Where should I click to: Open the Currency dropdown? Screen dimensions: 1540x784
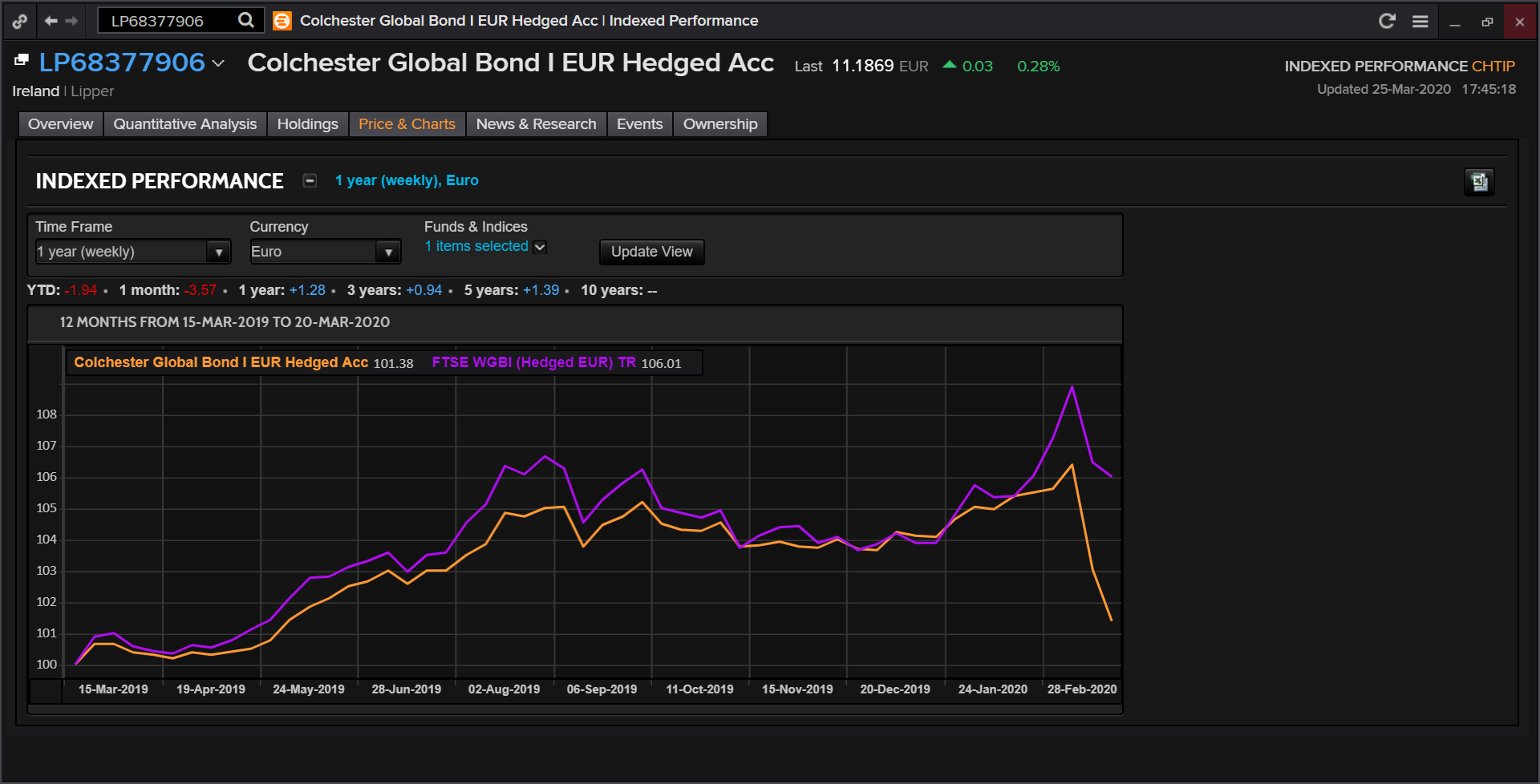(325, 252)
